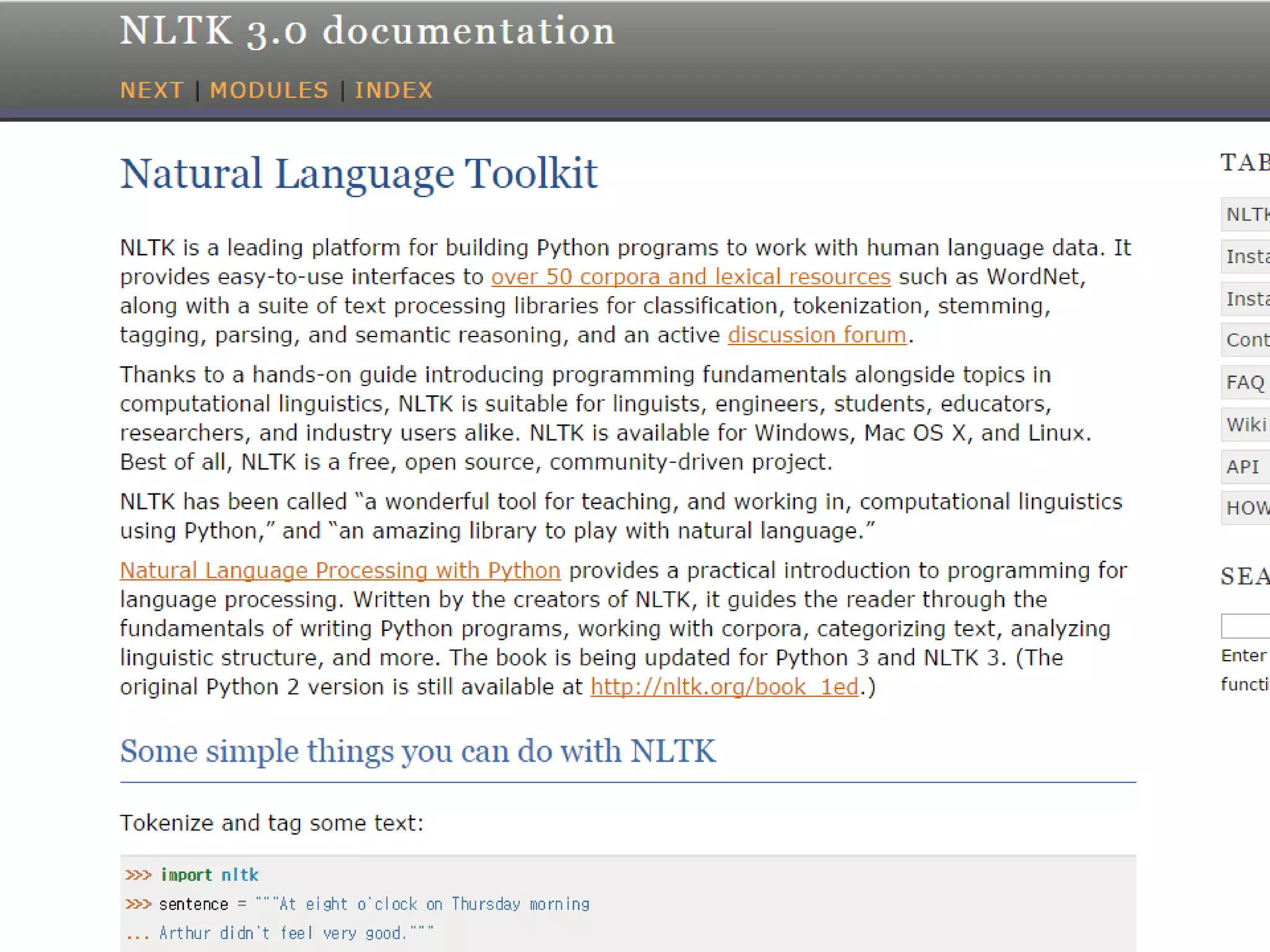Open 'Natural Language Processing with Python' link
Viewport: 1270px width, 952px height.
(340, 570)
